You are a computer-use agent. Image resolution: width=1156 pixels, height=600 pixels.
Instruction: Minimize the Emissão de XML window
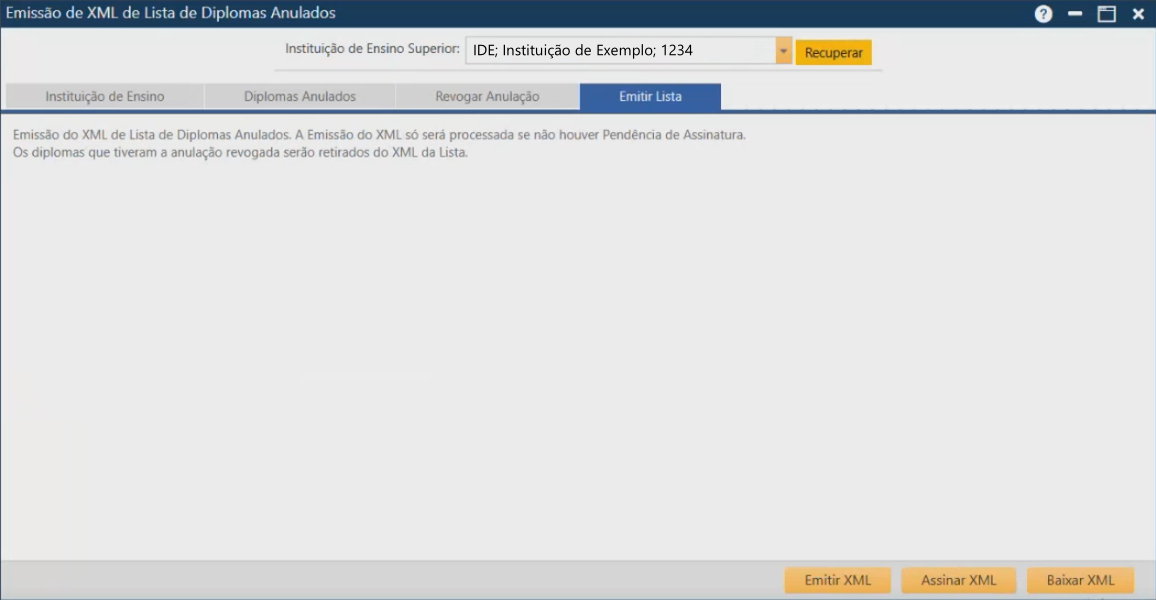(x=1075, y=13)
